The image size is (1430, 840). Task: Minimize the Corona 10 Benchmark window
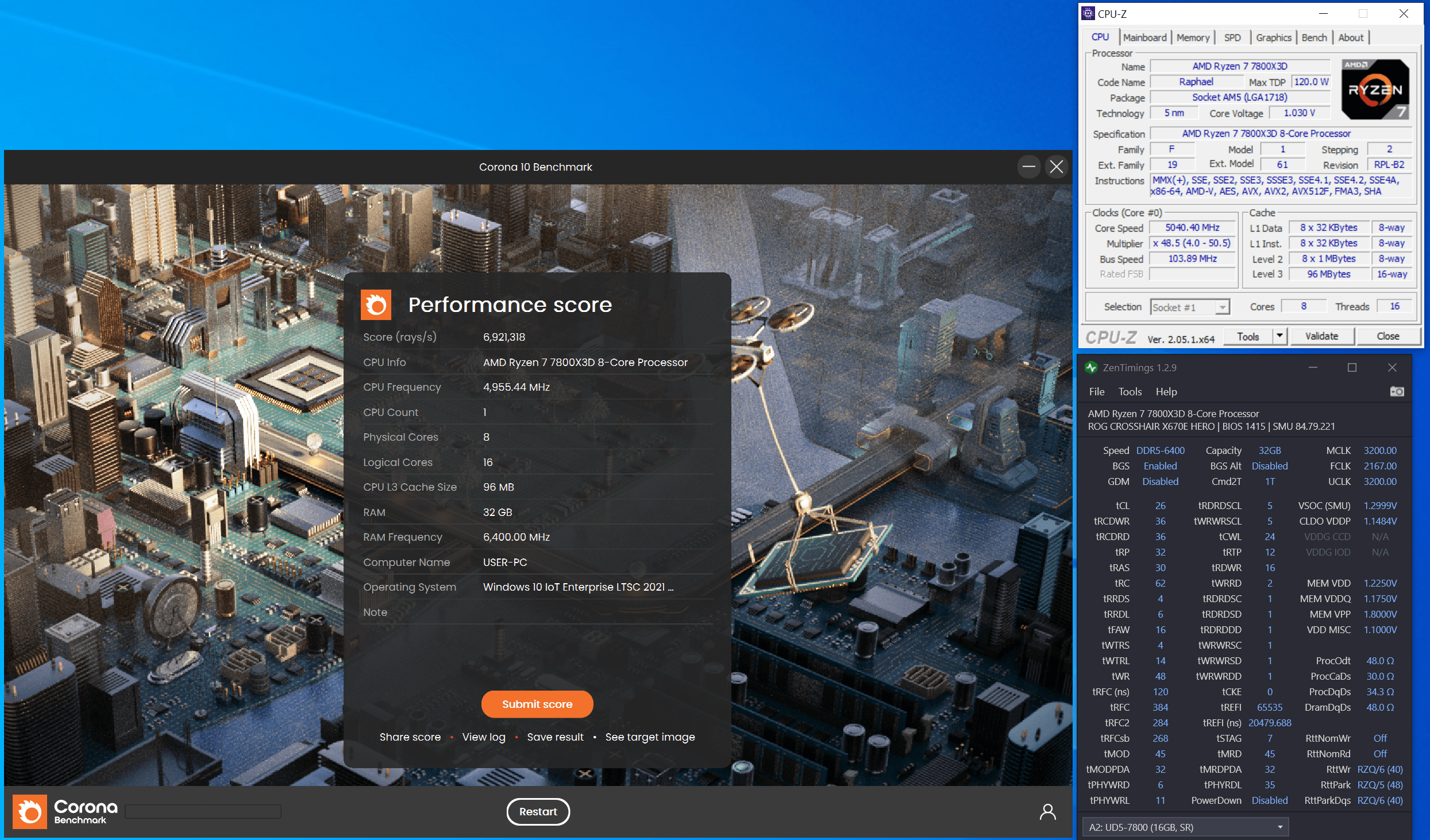coord(1029,167)
